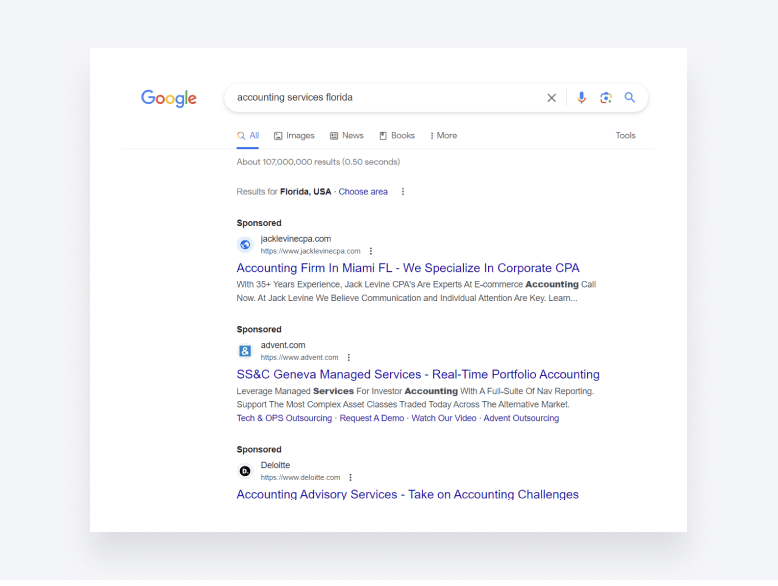Open options menu beside advent.com URL
This screenshot has height=586, width=778.
pyautogui.click(x=349, y=357)
